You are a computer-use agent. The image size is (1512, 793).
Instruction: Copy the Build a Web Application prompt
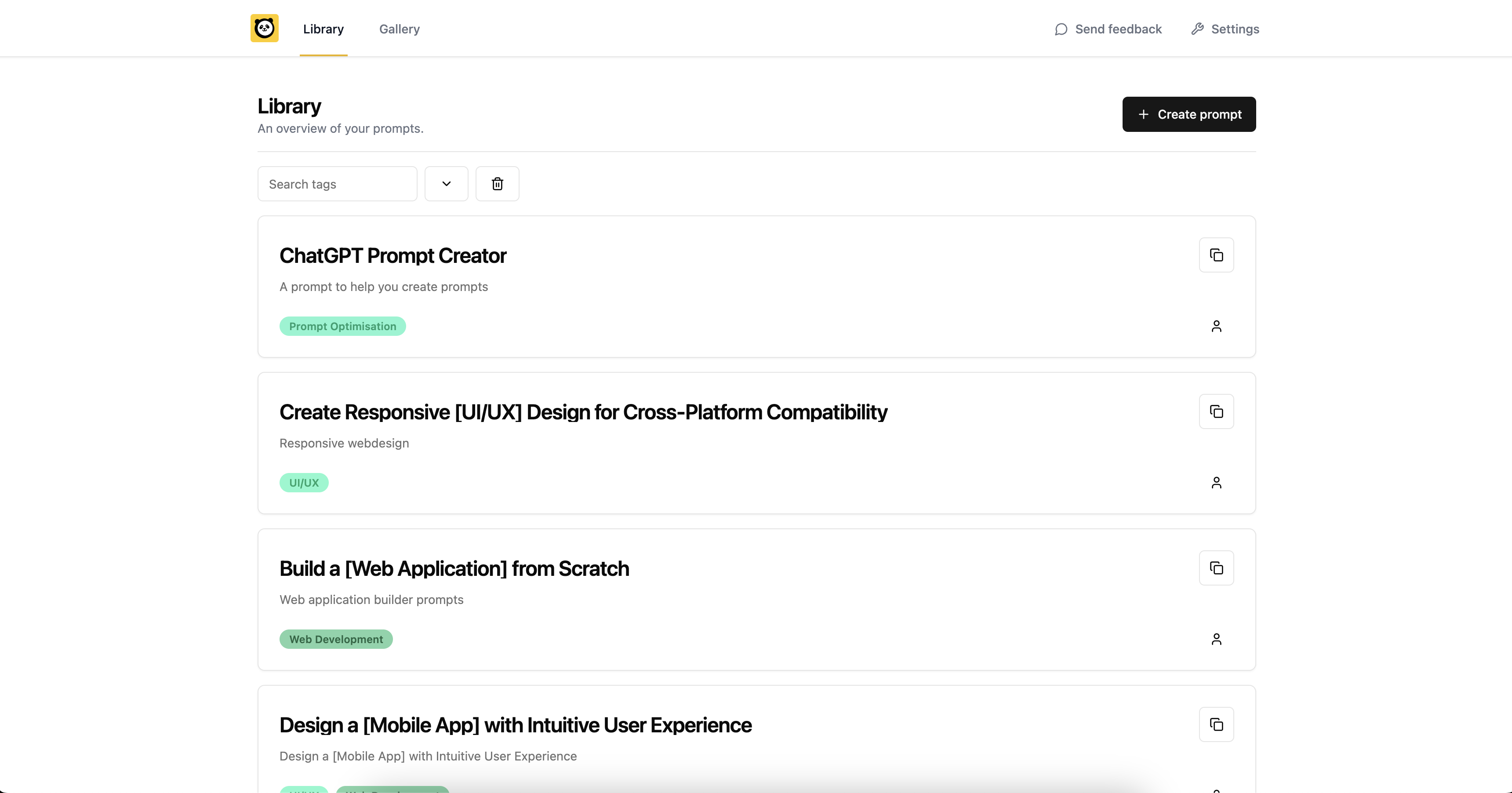point(1216,568)
